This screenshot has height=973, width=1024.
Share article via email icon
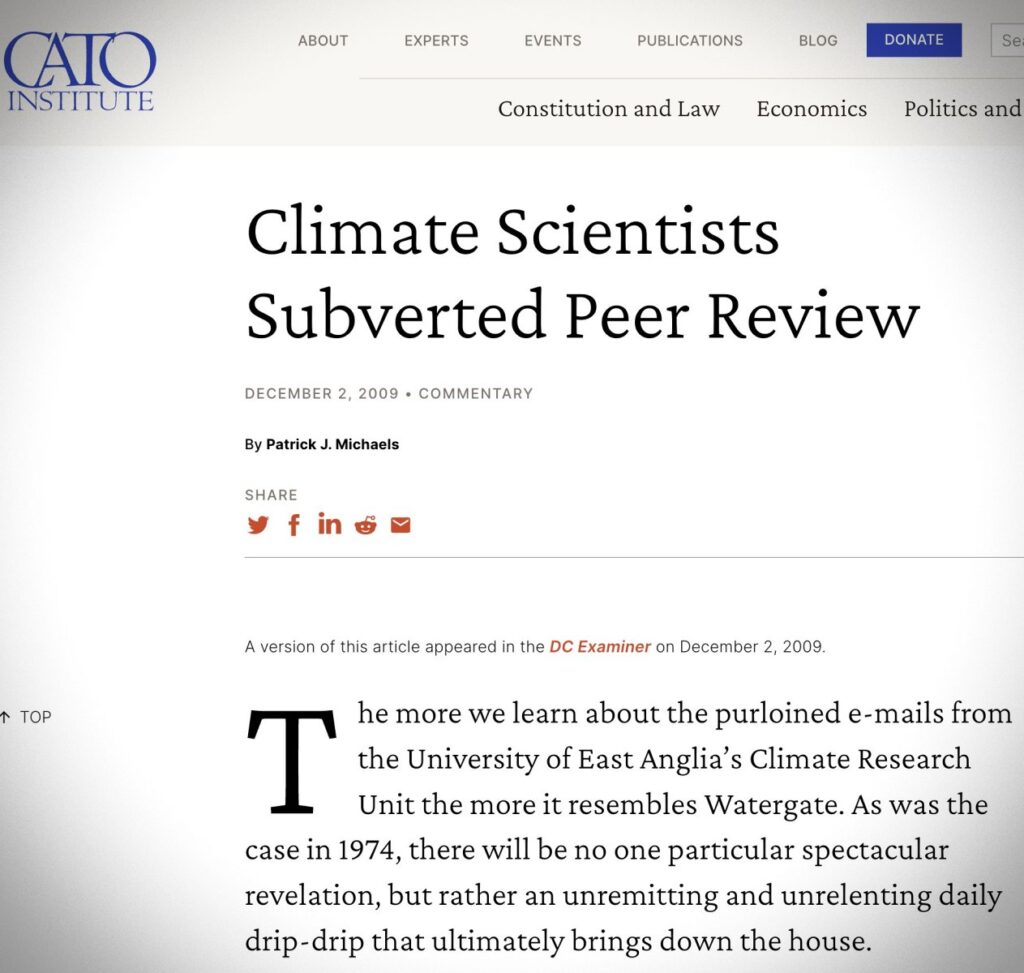point(400,525)
